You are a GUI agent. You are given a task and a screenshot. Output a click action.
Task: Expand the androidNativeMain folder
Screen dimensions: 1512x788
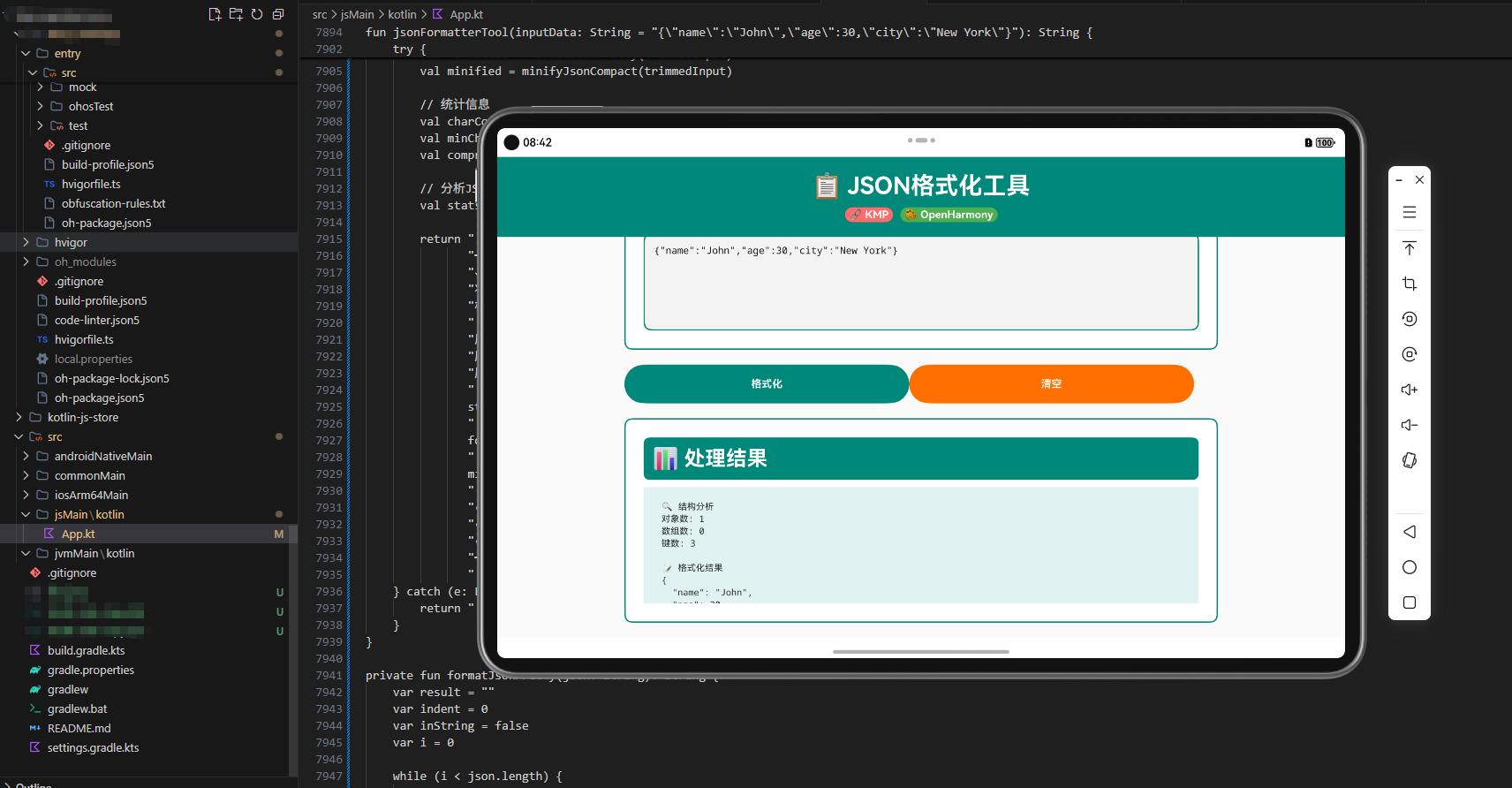click(x=26, y=456)
